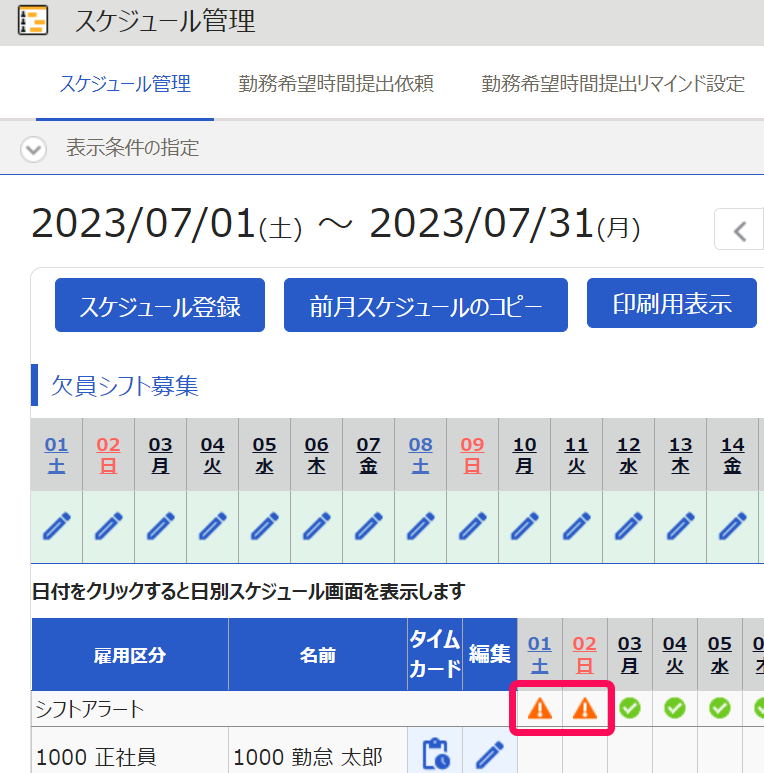Click shift alert warning icon for day 02
Screen dimensions: 764x773
[585, 709]
